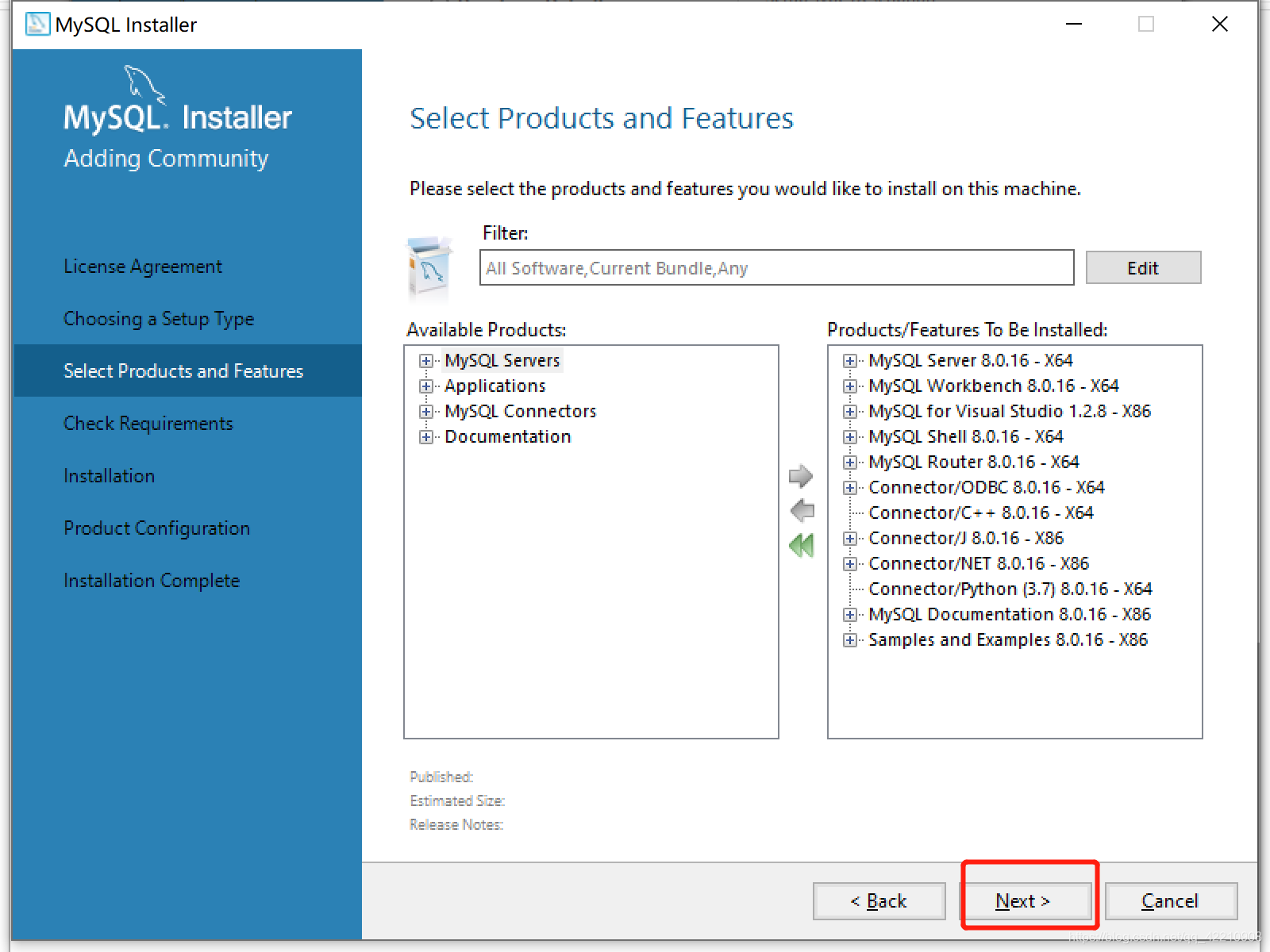Expand the Applications node
The image size is (1270, 952).
pyautogui.click(x=426, y=386)
